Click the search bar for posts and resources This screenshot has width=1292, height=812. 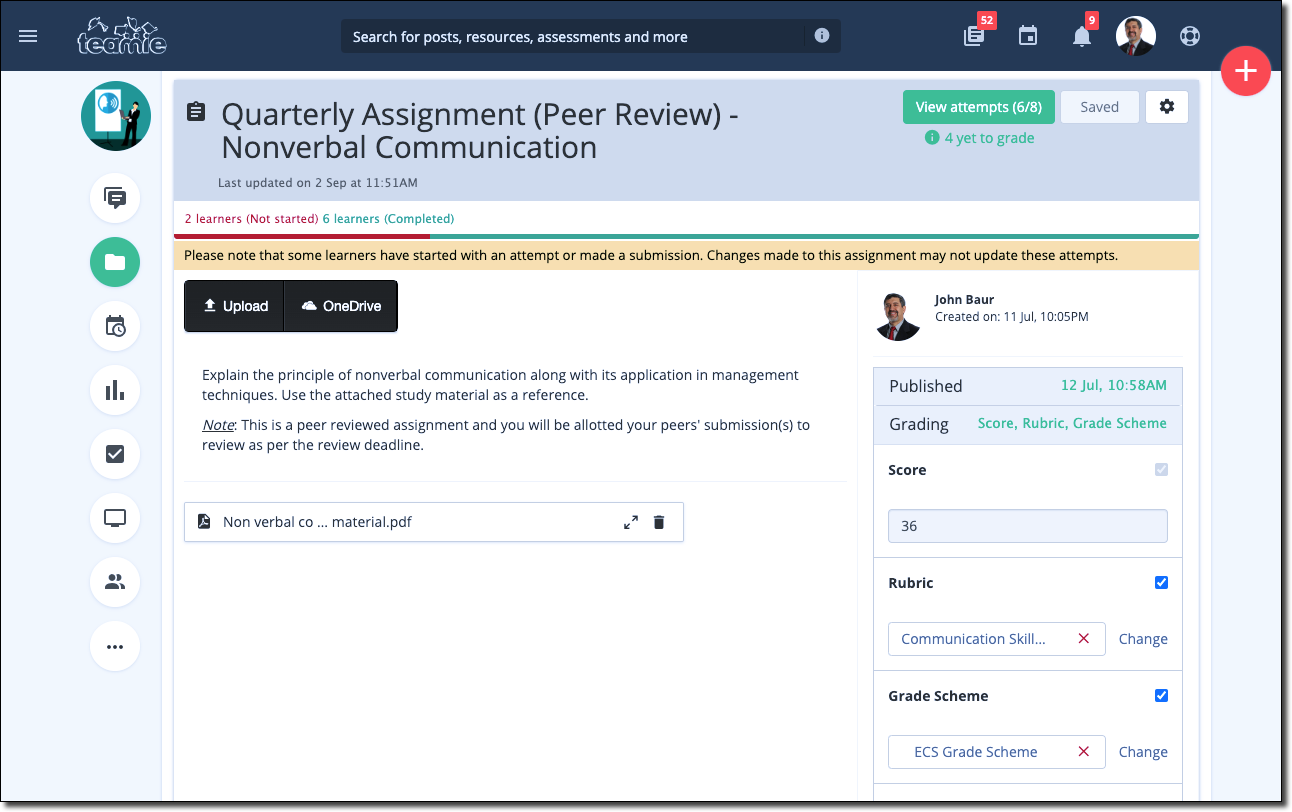[590, 36]
